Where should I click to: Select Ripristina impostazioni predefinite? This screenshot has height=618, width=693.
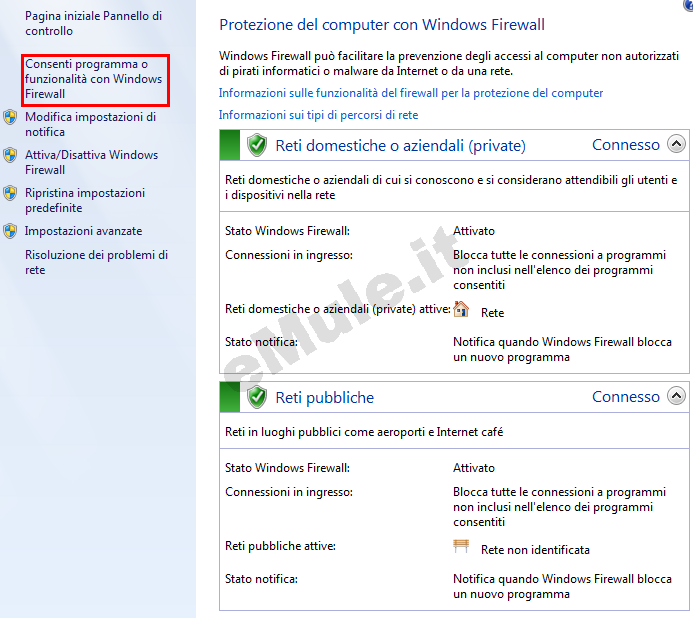(x=85, y=200)
